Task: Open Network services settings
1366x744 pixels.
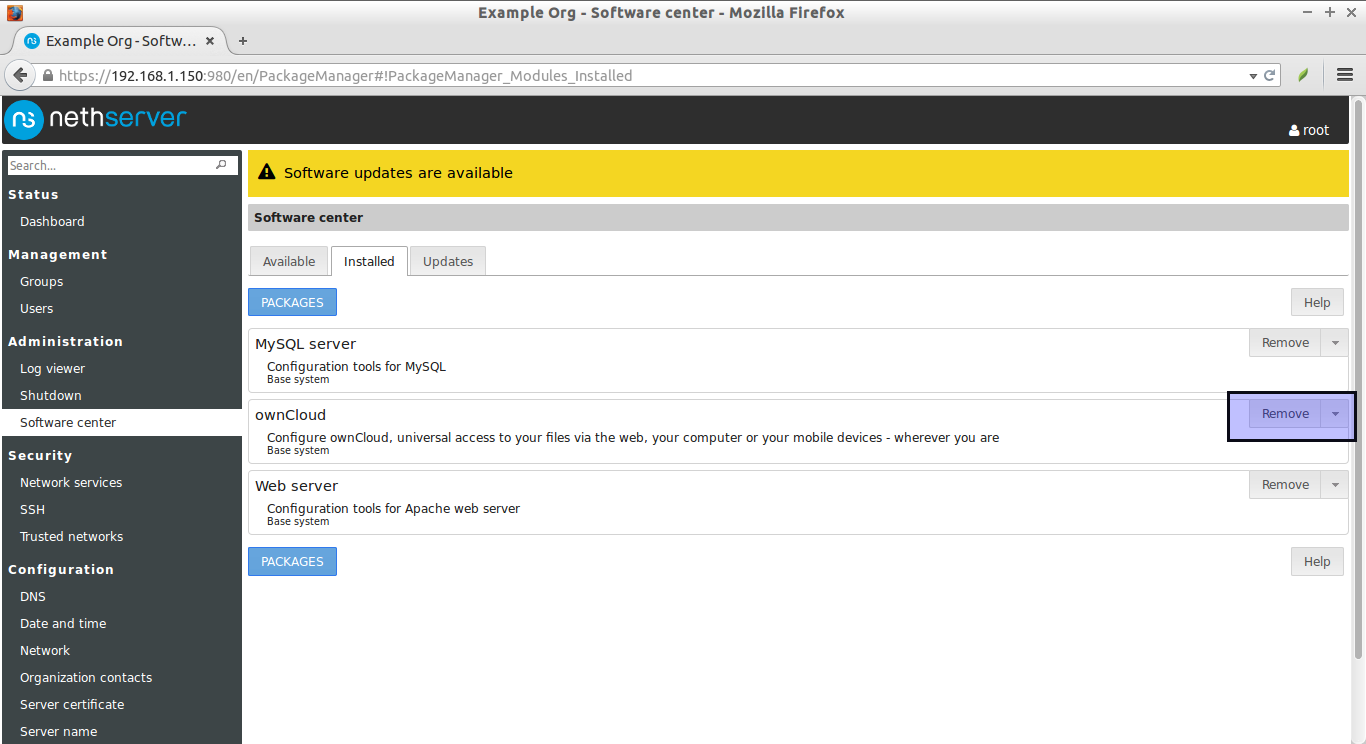Action: 71,483
